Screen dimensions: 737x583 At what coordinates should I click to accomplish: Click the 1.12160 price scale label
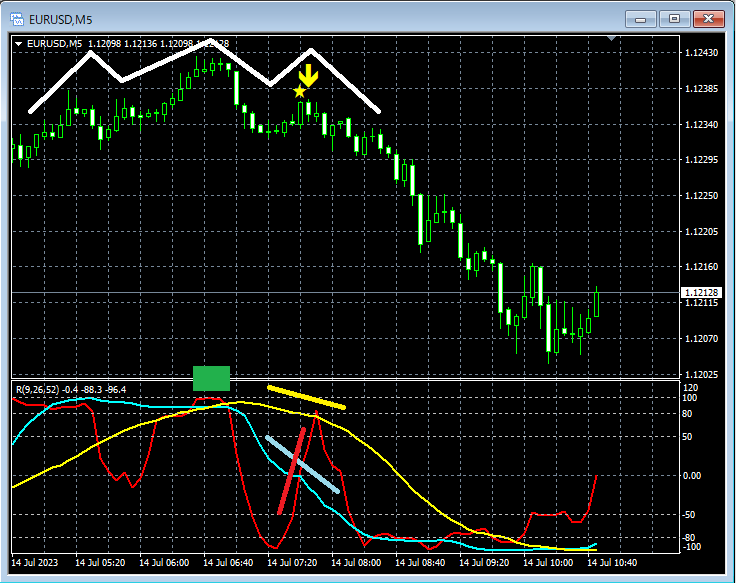tap(701, 267)
